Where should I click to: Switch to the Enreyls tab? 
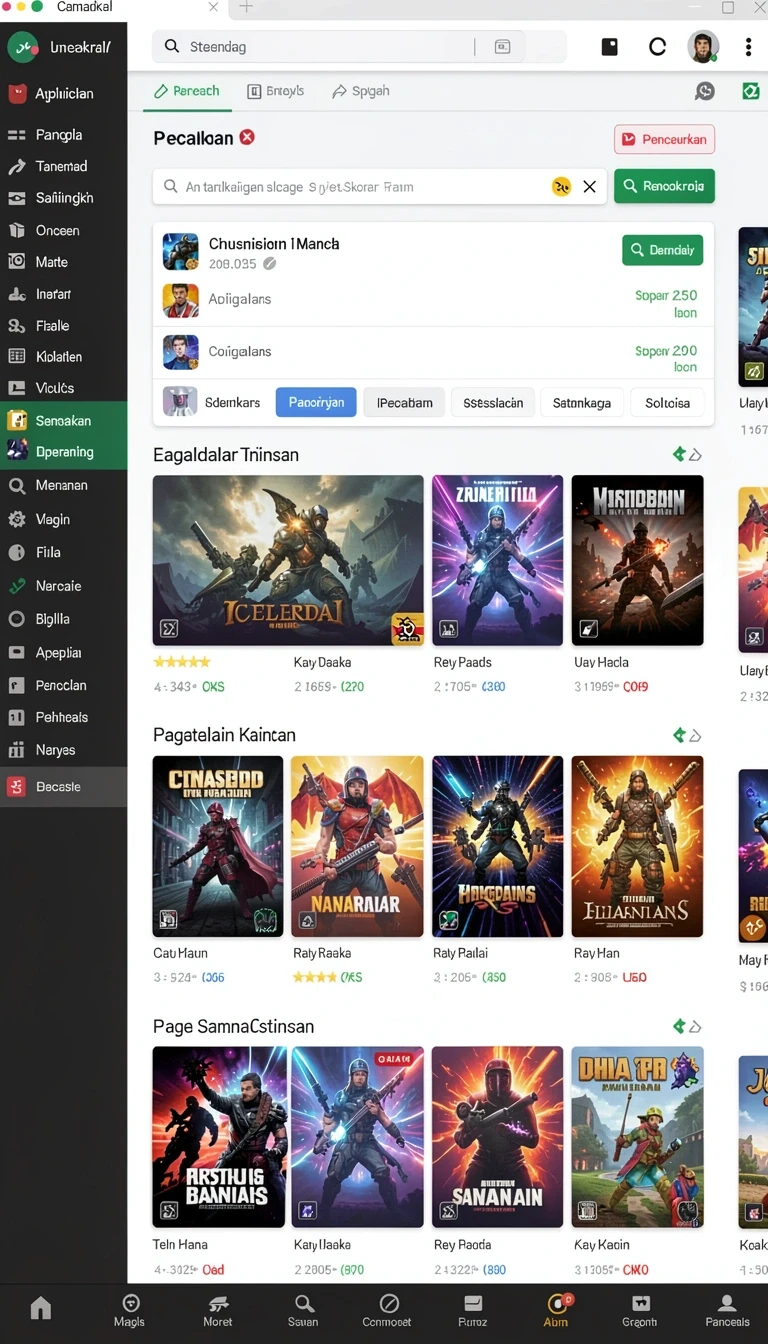pos(275,91)
